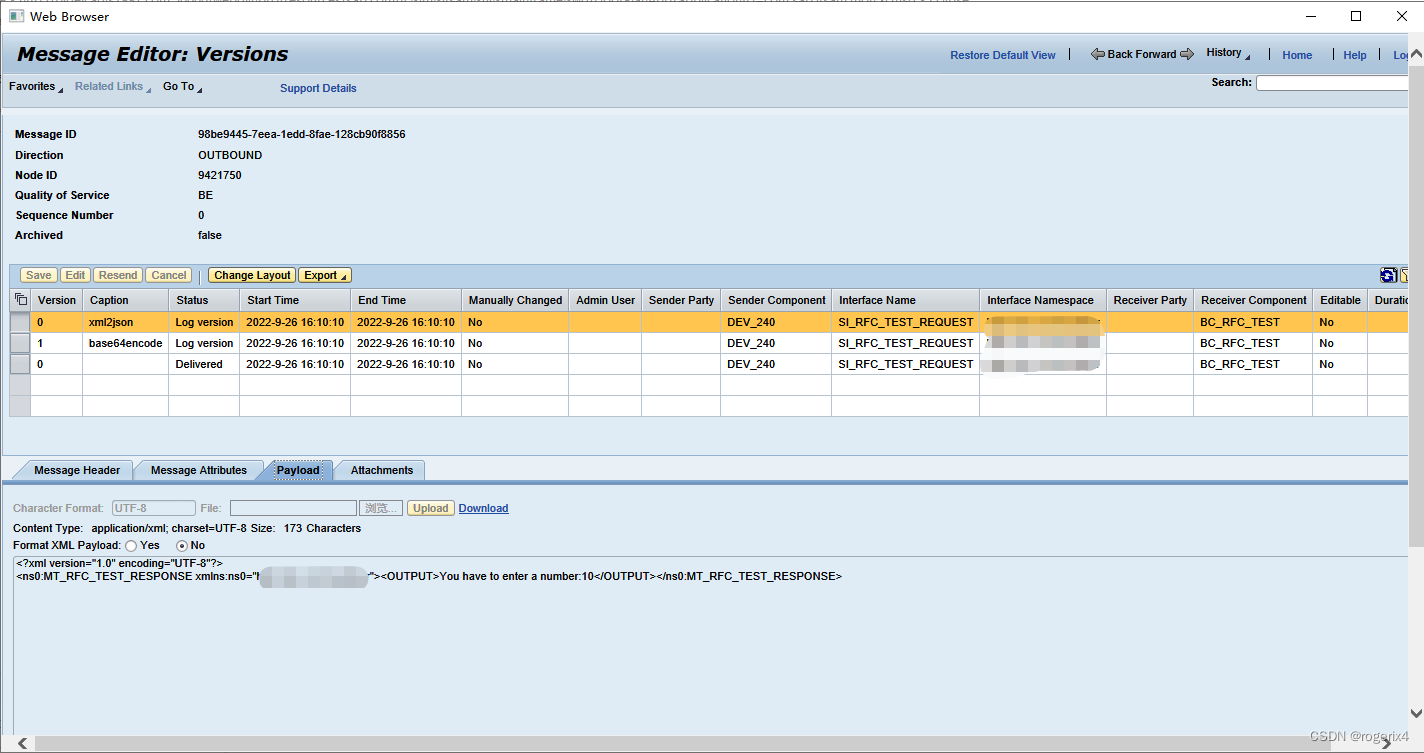Click Restore Default View link
The height and width of the screenshot is (753, 1424).
(x=1003, y=55)
